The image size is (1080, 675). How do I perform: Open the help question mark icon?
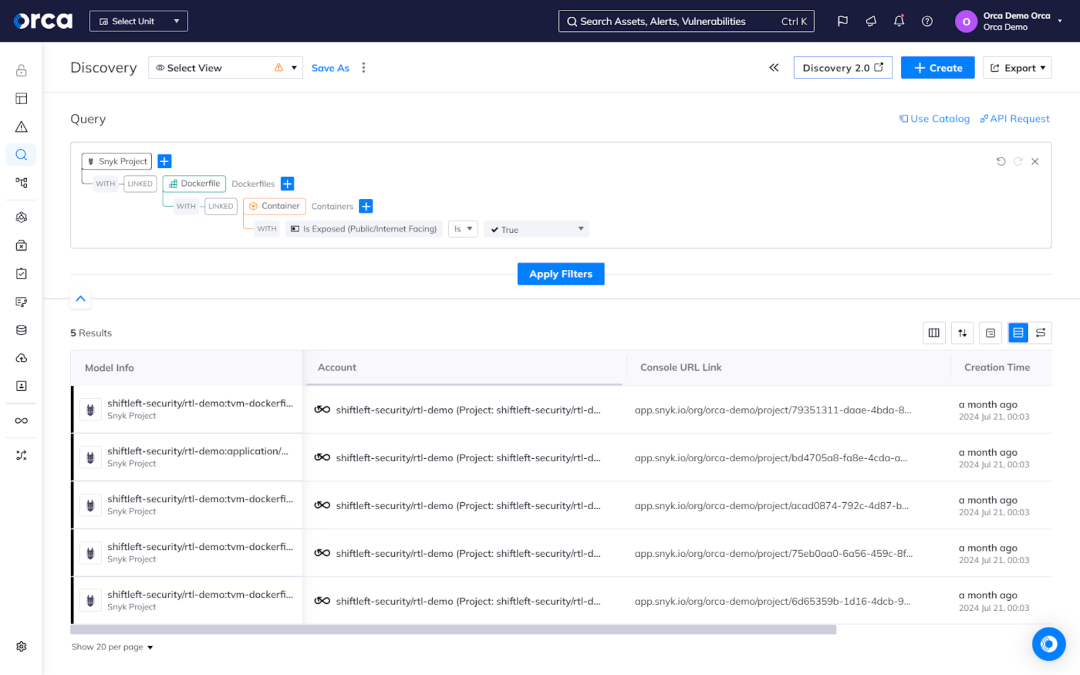click(x=927, y=21)
